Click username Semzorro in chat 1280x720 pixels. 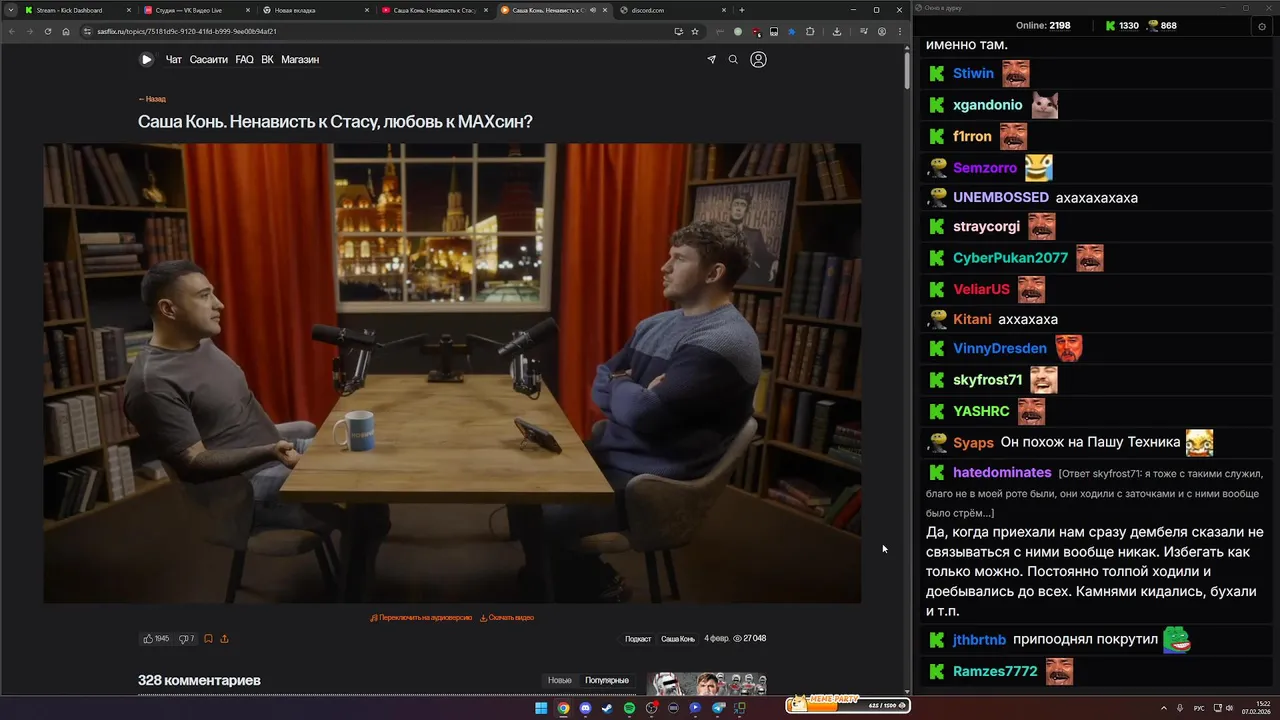pos(985,168)
